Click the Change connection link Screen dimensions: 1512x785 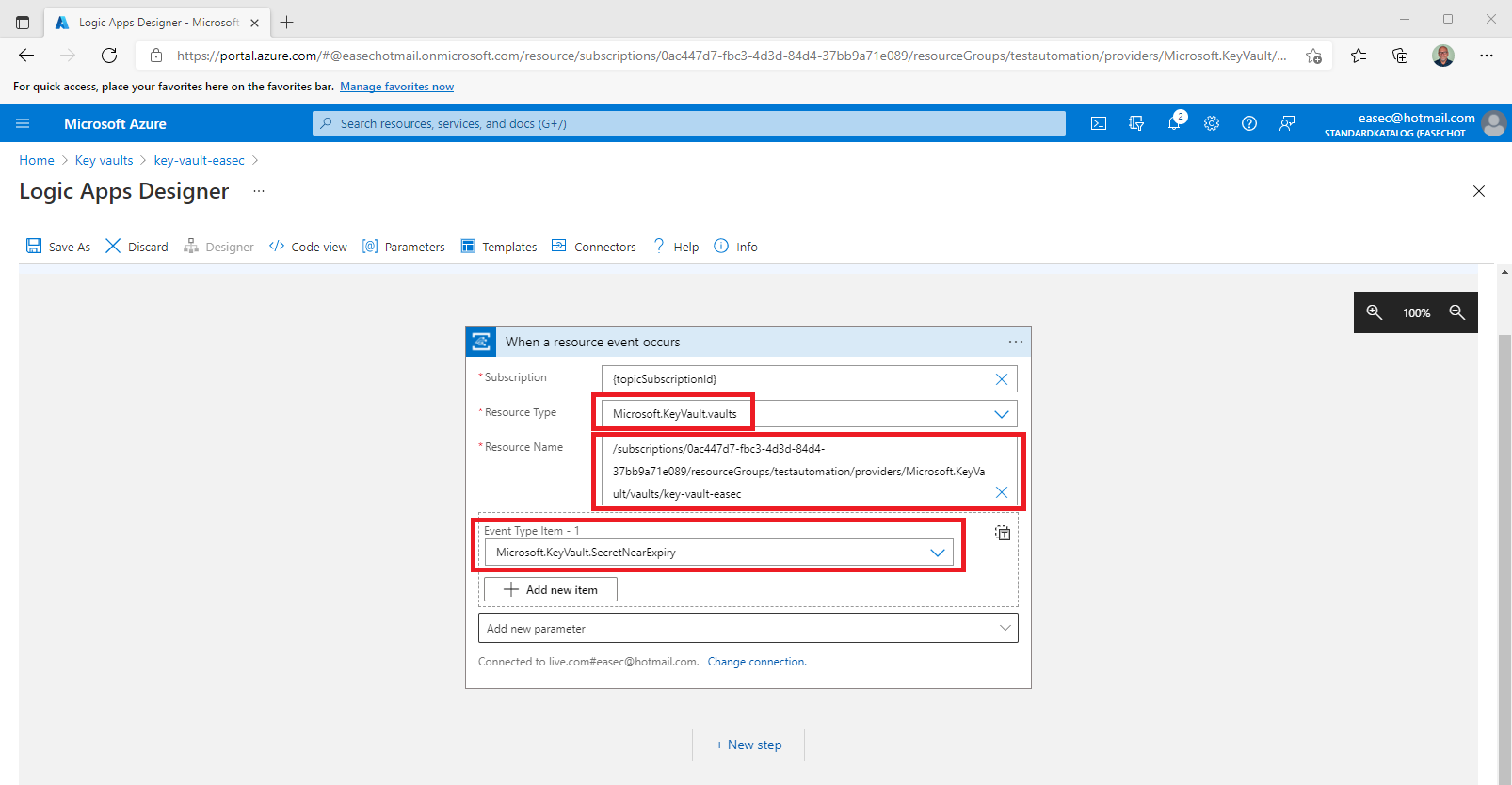point(757,662)
